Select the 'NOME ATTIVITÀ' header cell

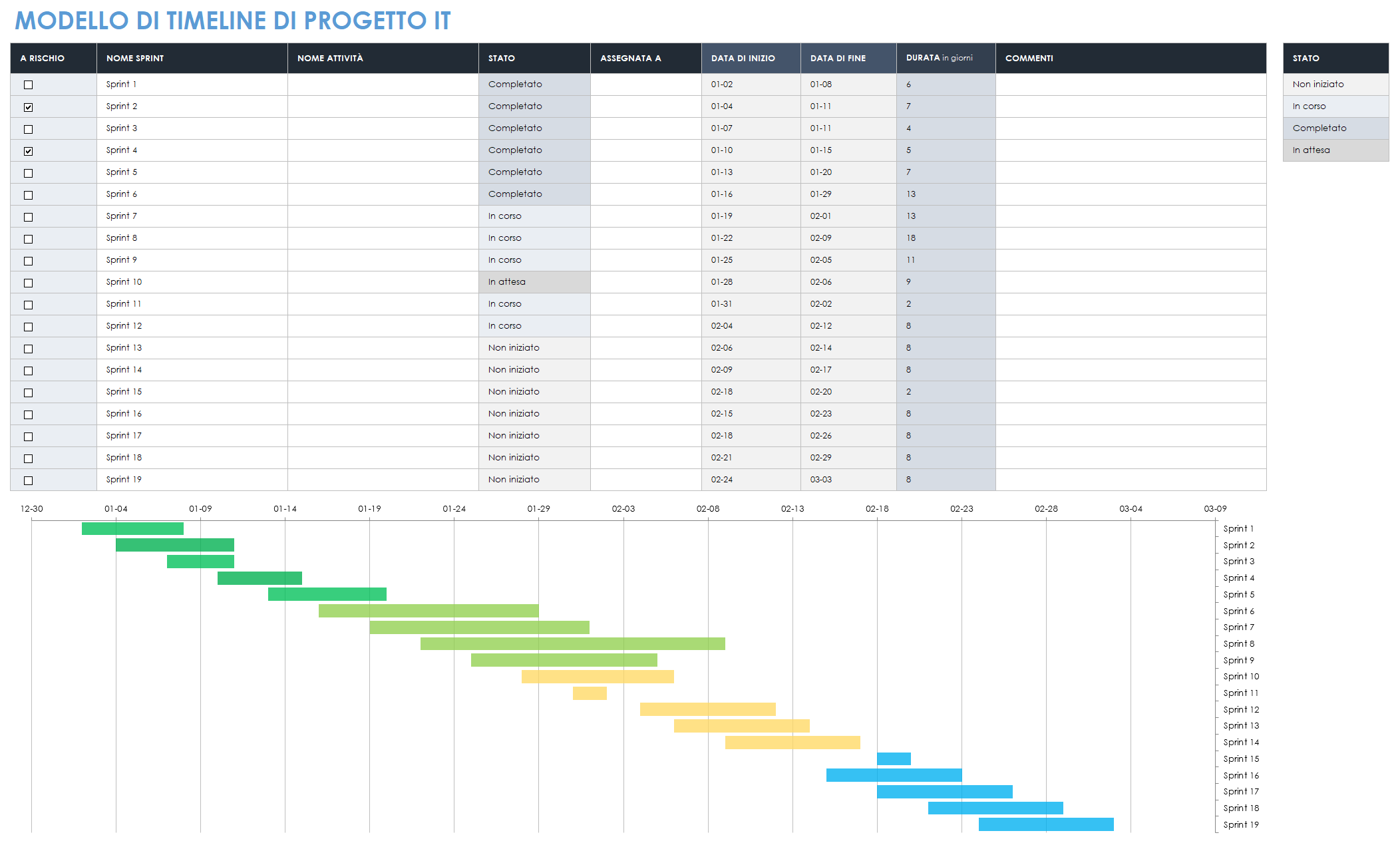coord(383,58)
